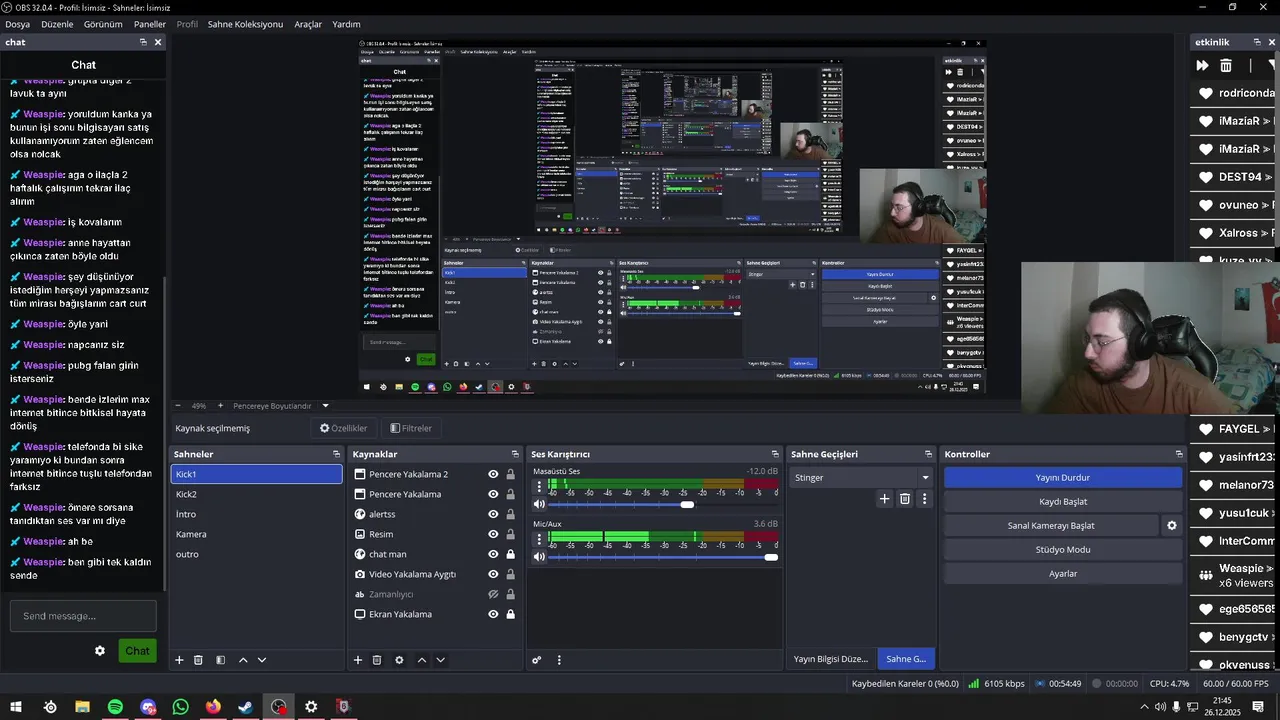Screen dimensions: 1280x720
Task: Select the Kick2 scene
Action: click(256, 494)
